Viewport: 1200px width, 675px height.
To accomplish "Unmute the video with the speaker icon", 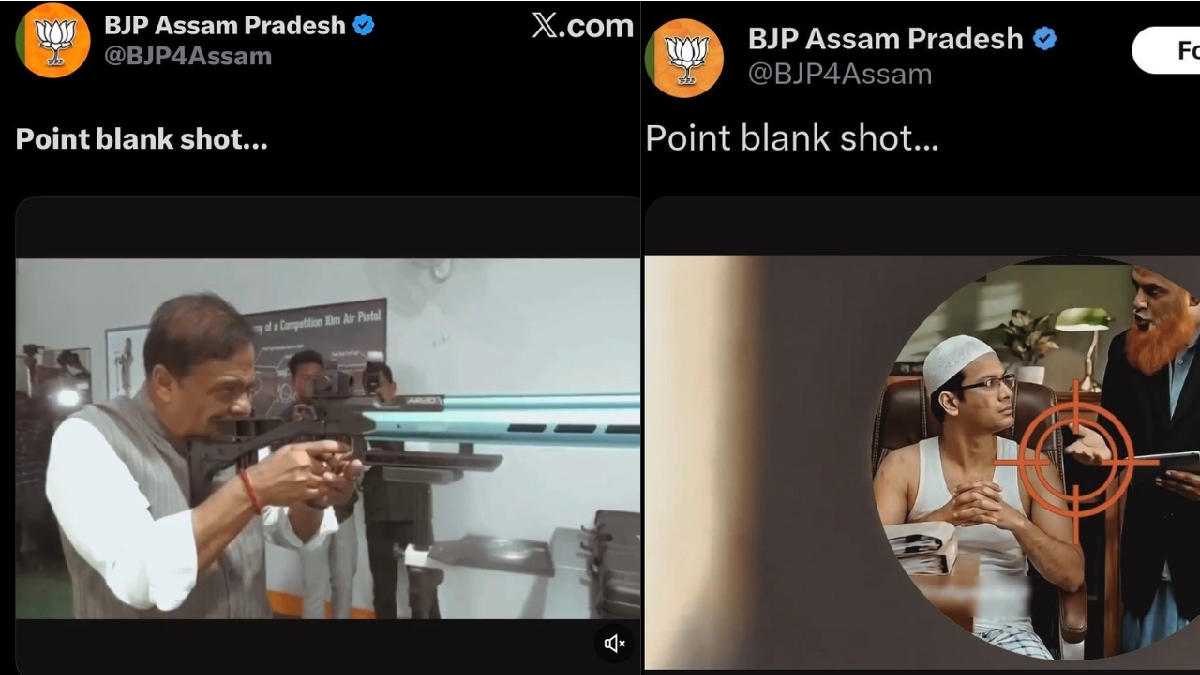I will click(x=614, y=643).
